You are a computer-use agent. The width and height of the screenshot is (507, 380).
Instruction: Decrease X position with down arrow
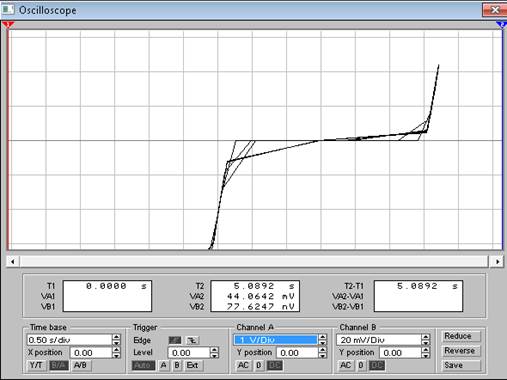[x=116, y=356]
